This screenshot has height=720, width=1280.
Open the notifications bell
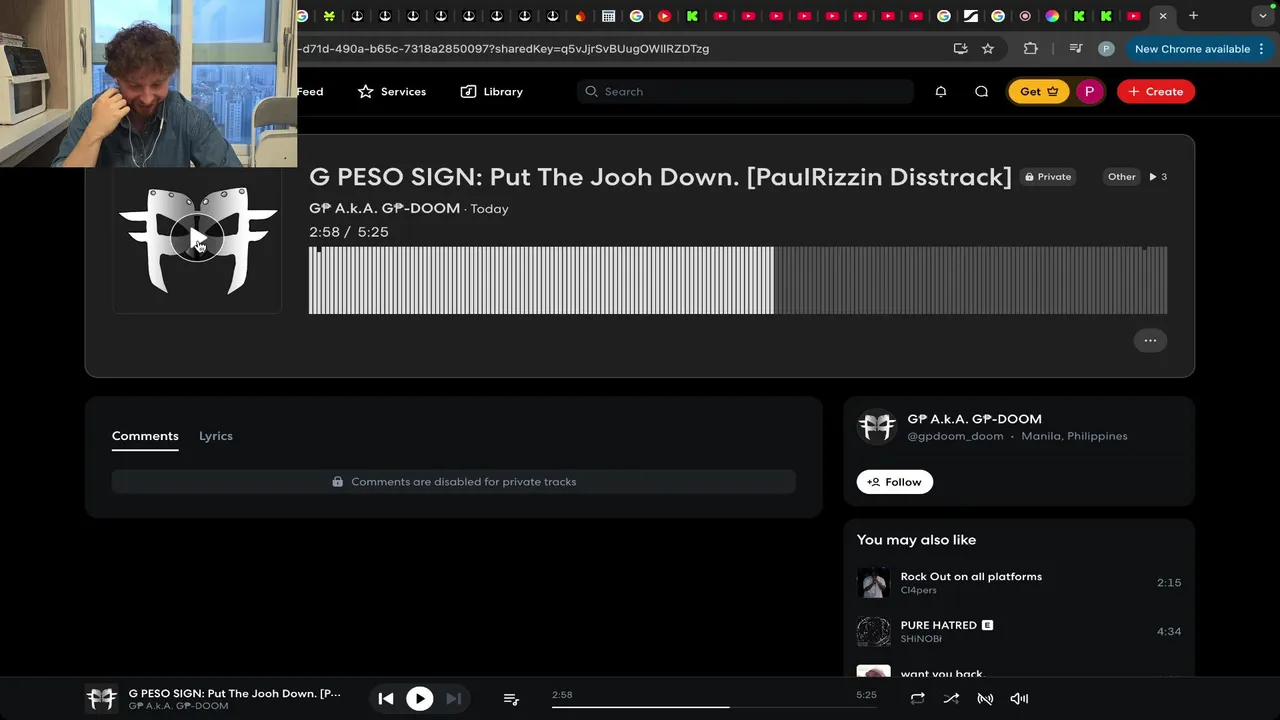[940, 91]
